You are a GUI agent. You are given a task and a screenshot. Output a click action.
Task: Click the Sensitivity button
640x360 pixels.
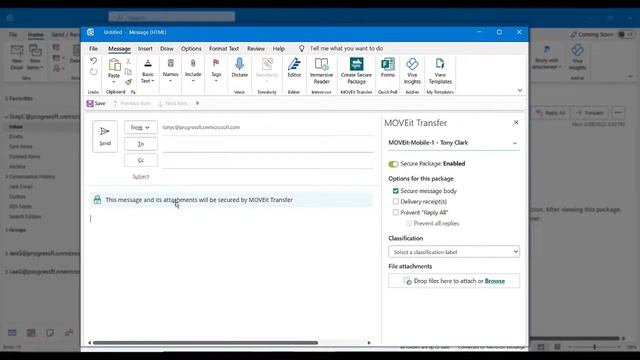pyautogui.click(x=267, y=68)
